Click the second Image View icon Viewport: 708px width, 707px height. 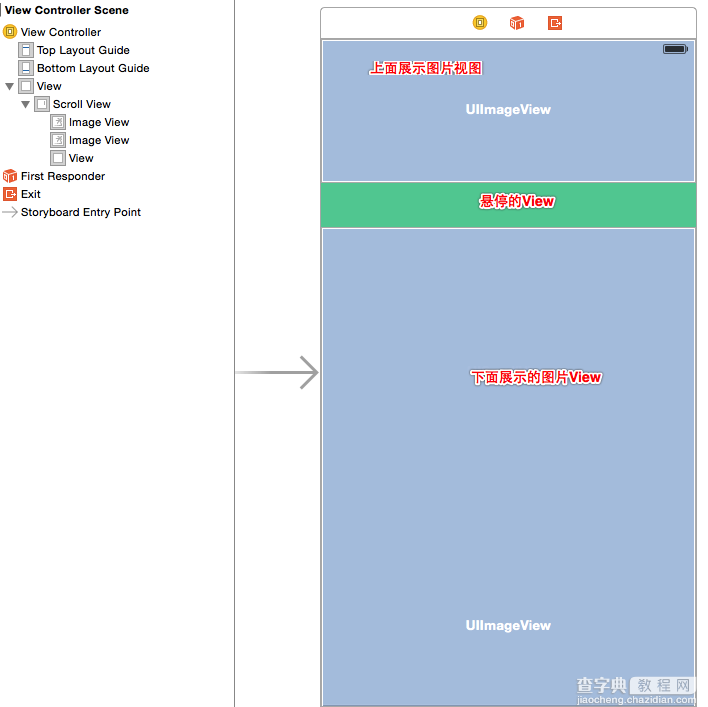(x=58, y=140)
